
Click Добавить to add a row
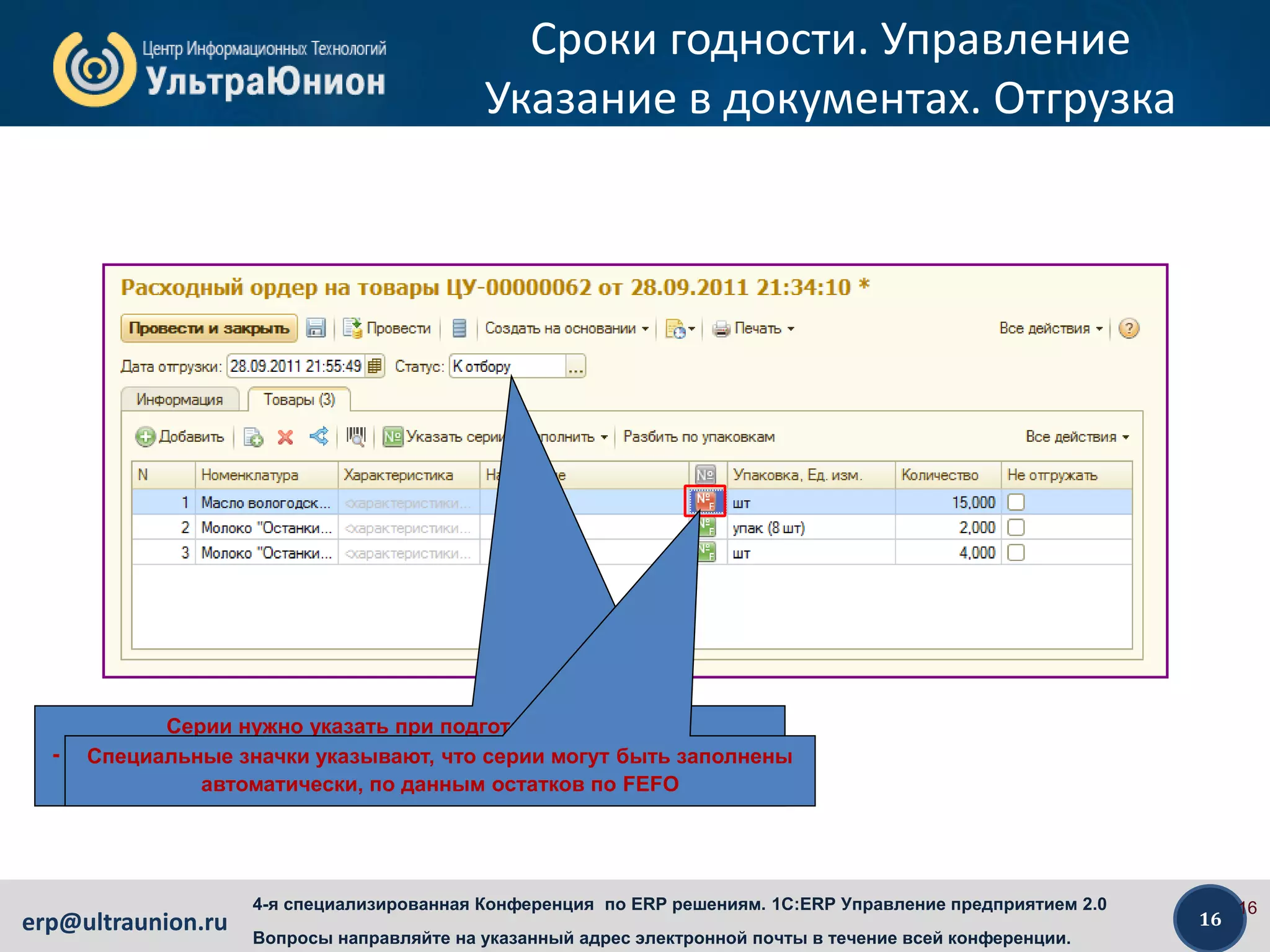click(x=180, y=436)
